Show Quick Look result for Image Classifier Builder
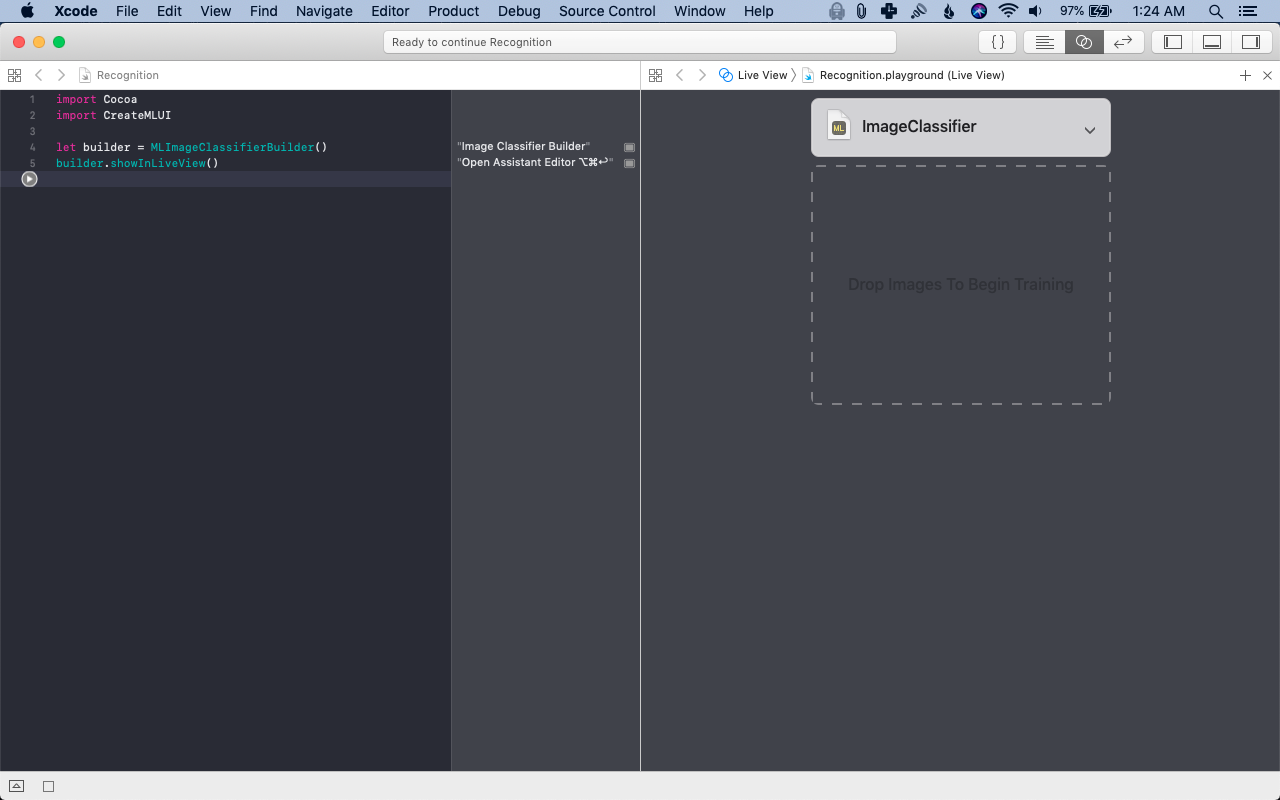 [x=629, y=147]
